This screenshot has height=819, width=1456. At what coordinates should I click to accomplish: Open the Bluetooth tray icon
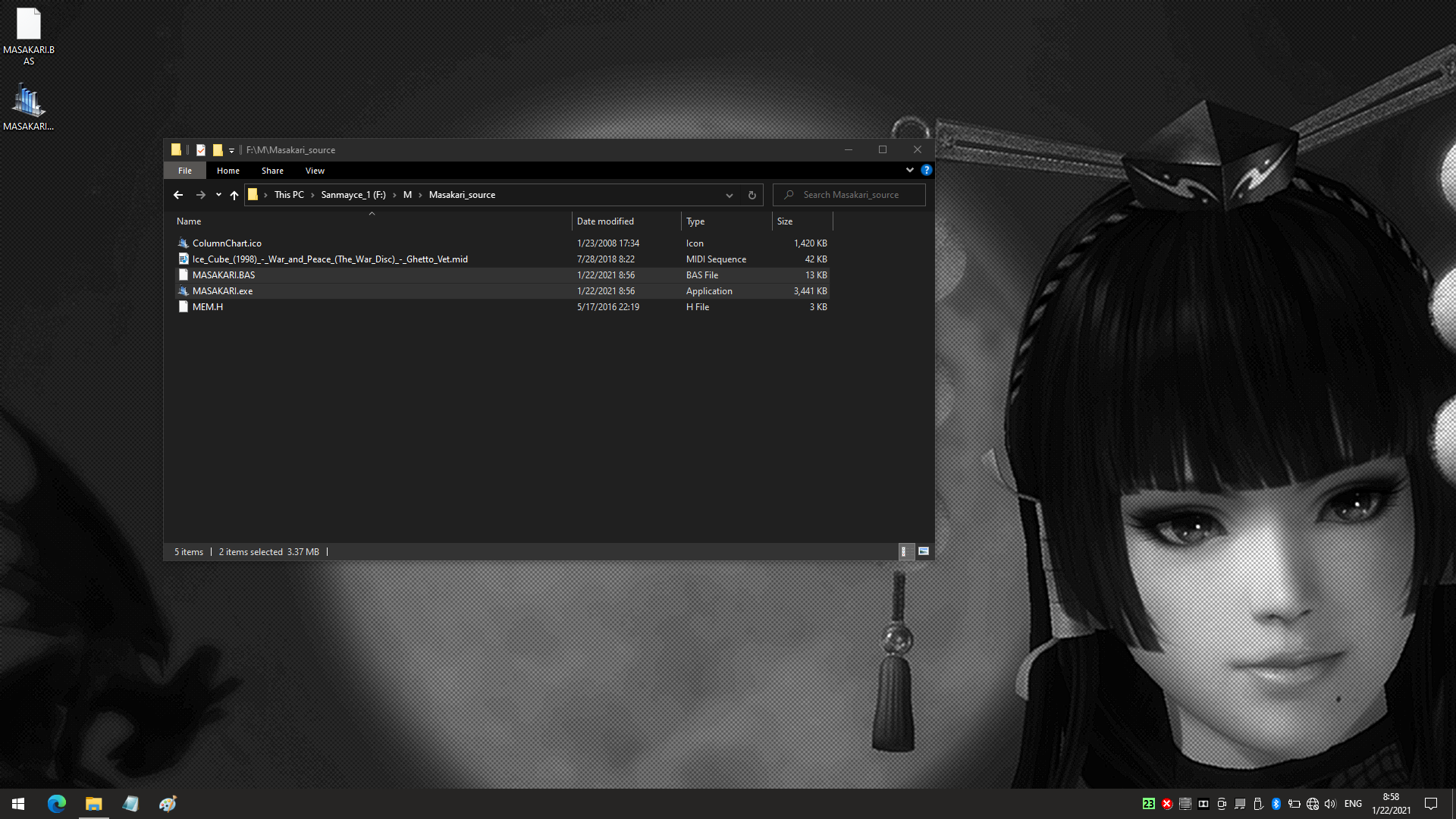(1276, 804)
